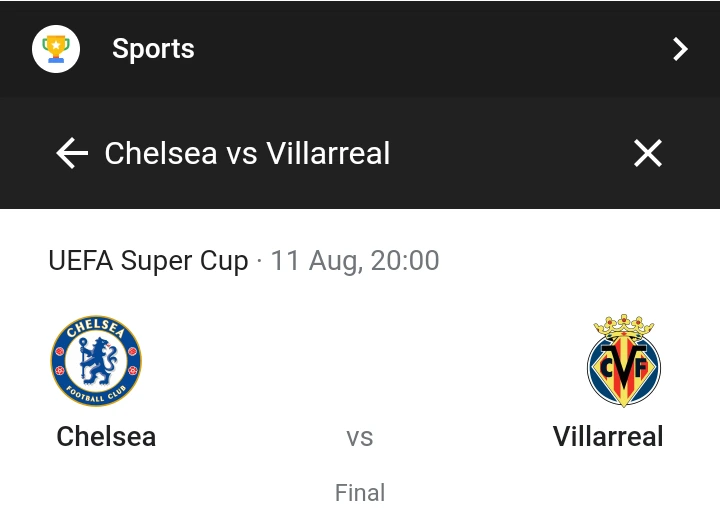The image size is (720, 527).
Task: Click the Chelsea club crest
Action: pyautogui.click(x=96, y=361)
